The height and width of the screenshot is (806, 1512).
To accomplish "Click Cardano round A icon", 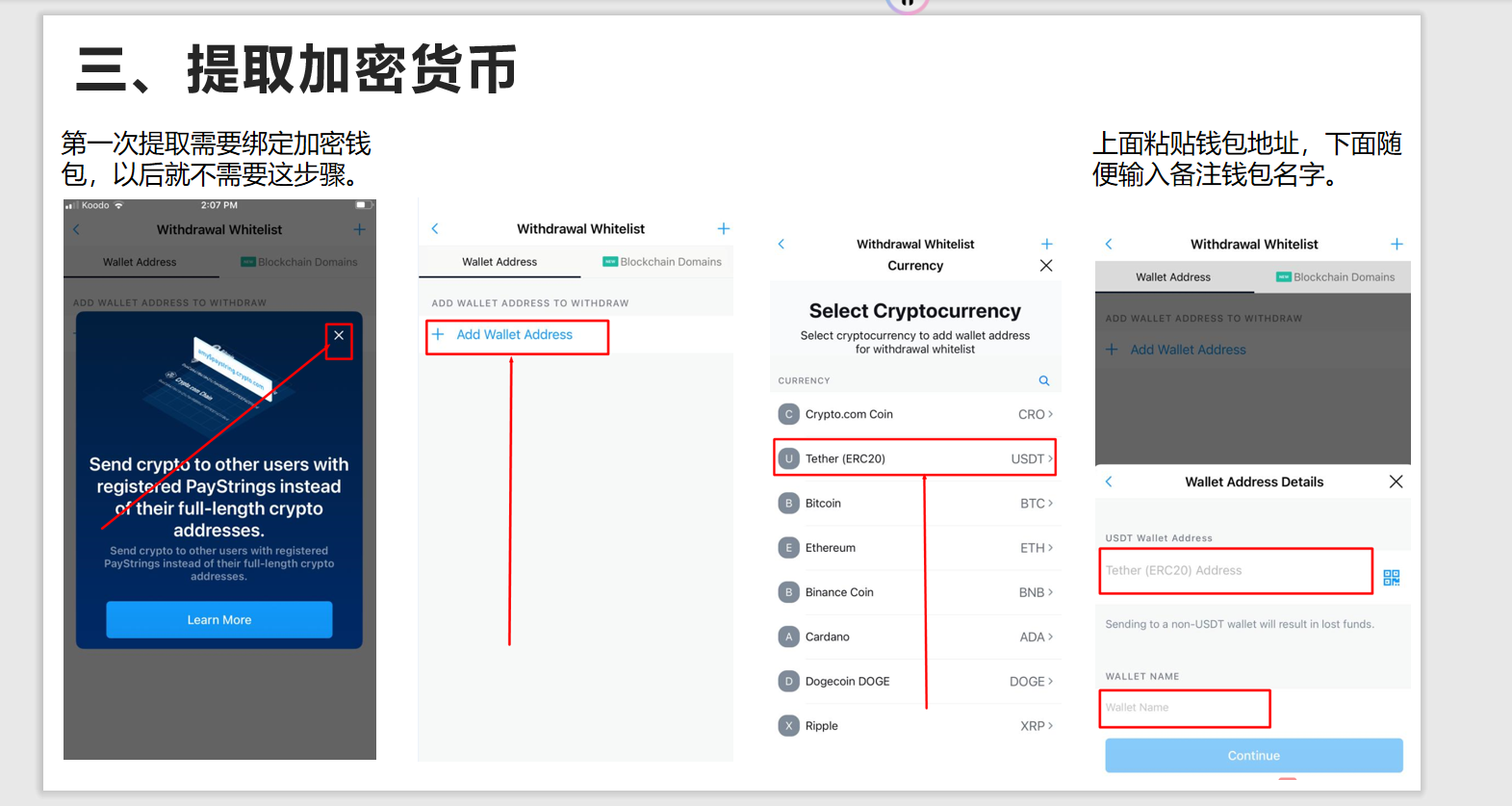I will (x=789, y=637).
